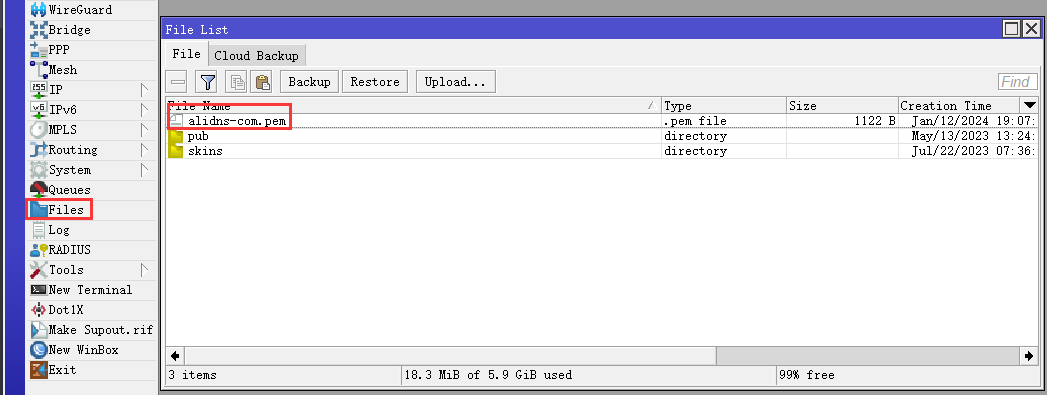Click the Restore button
Image resolution: width=1047 pixels, height=395 pixels.
pyautogui.click(x=375, y=82)
